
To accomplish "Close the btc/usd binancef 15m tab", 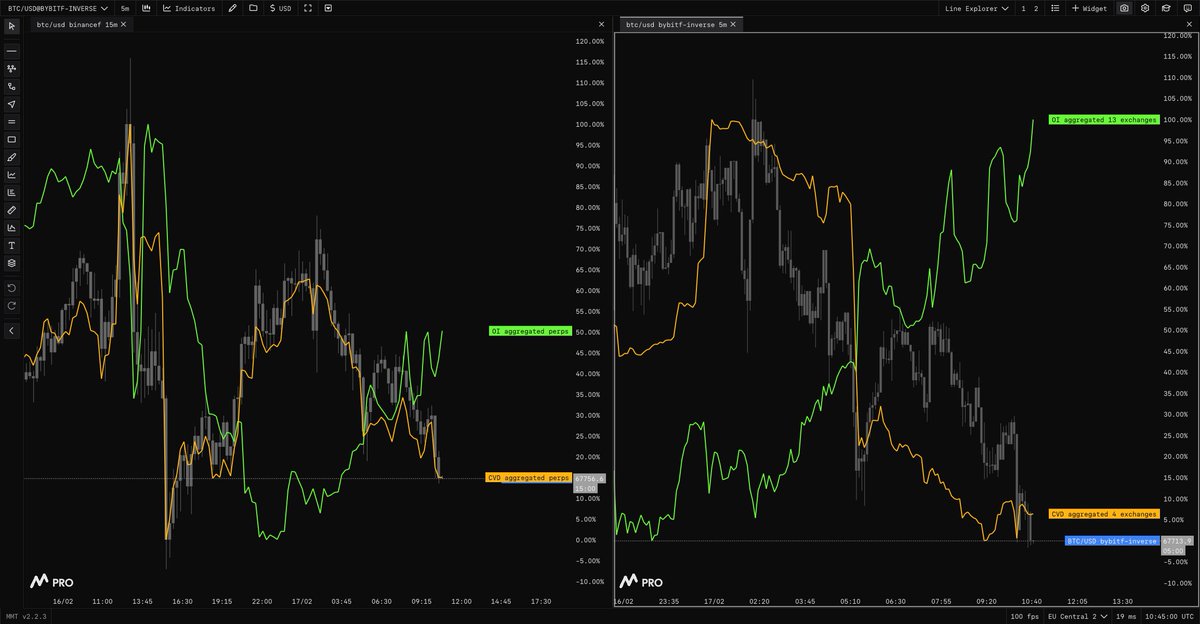I will [x=123, y=24].
